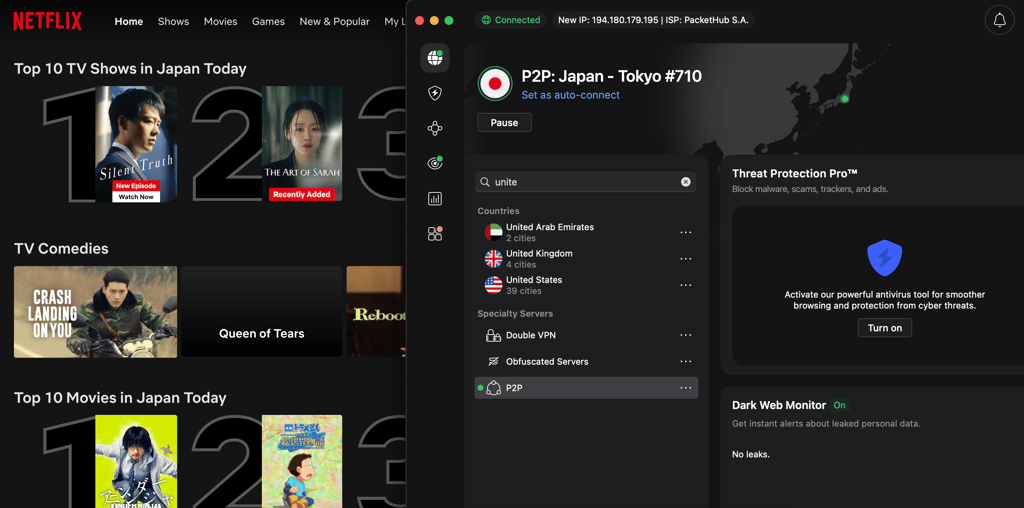Screen dimensions: 1024x508
Task: Open Queen of Tears tile
Action: [x=261, y=311]
